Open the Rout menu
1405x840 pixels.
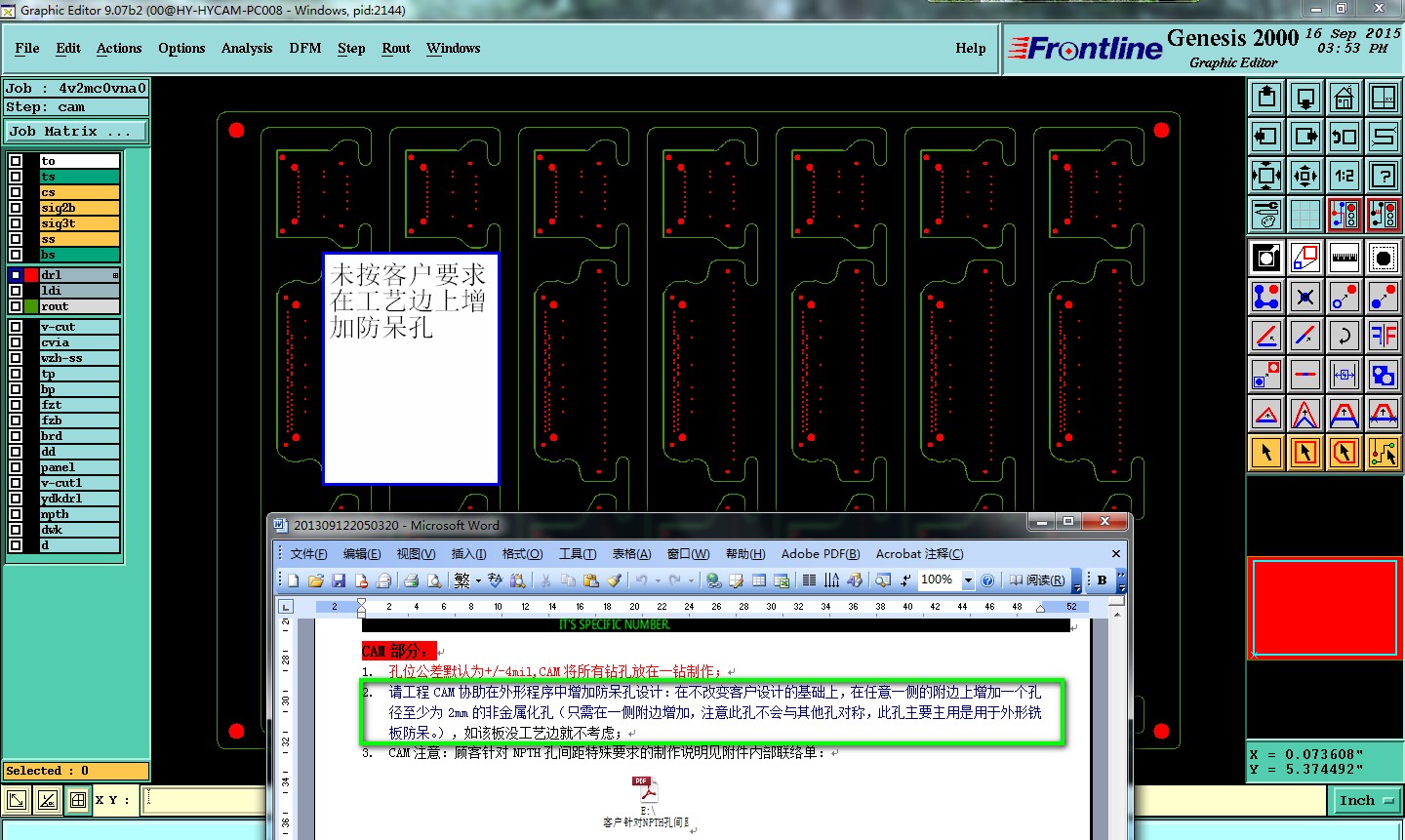coord(396,48)
